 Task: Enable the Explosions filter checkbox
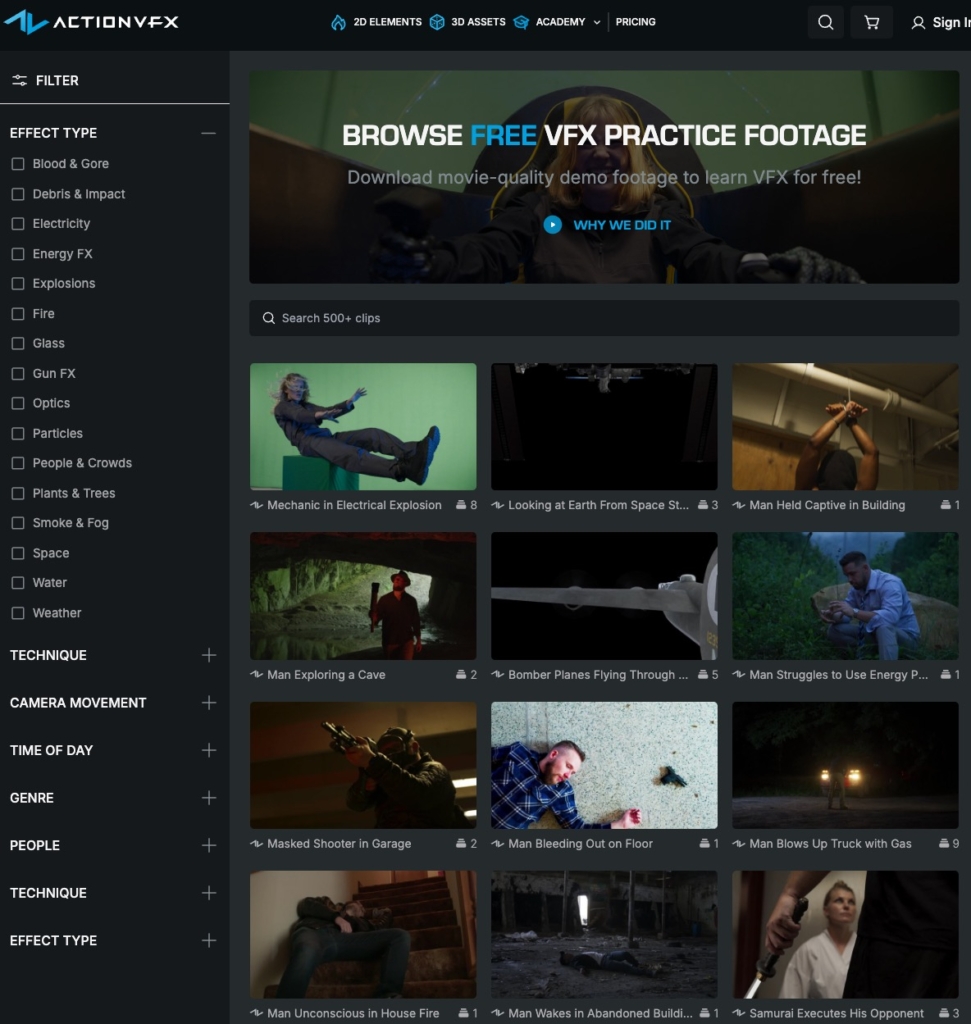(18, 284)
